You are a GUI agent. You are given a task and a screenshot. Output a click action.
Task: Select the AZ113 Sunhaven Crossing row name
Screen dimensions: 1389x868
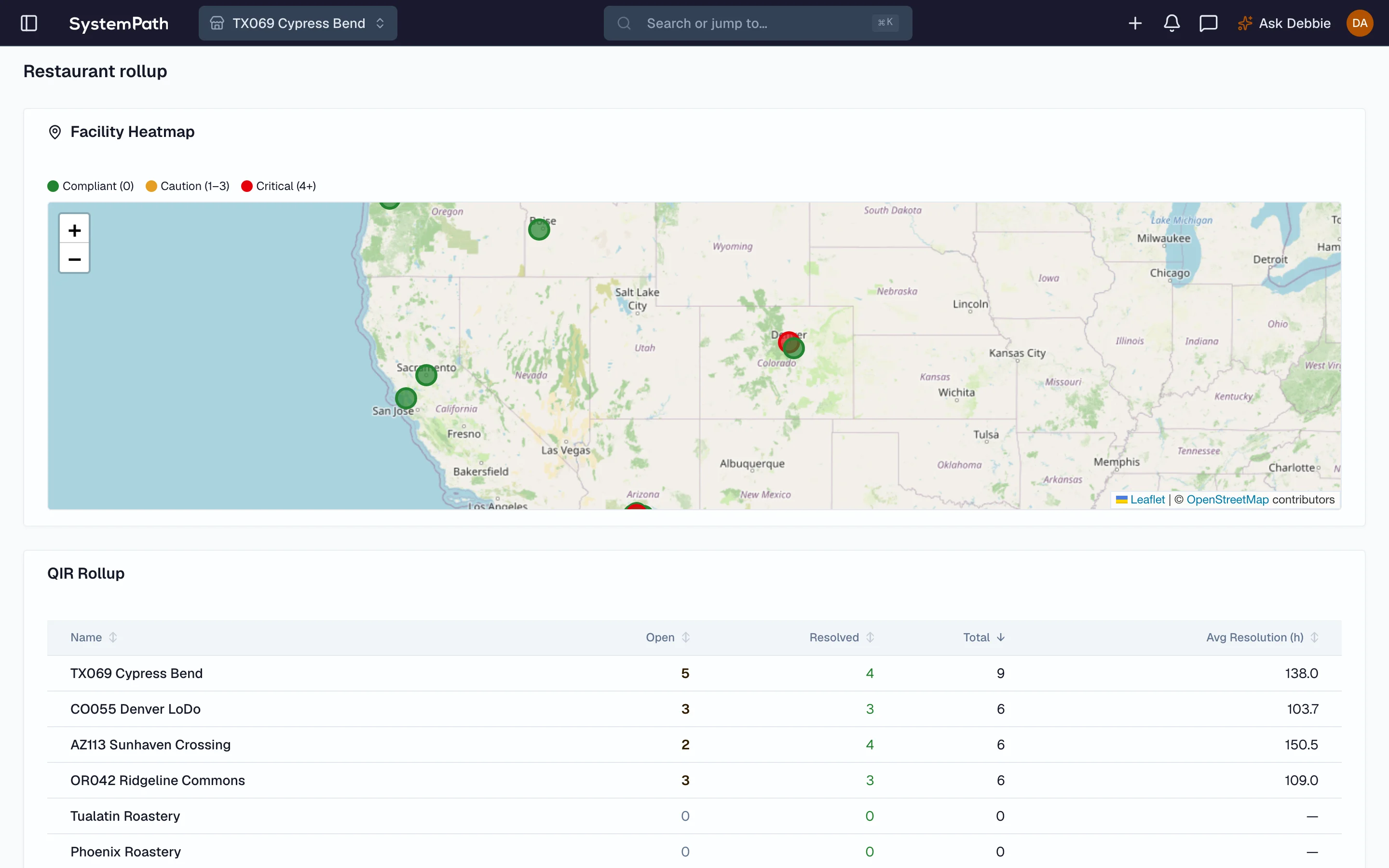pos(150,744)
